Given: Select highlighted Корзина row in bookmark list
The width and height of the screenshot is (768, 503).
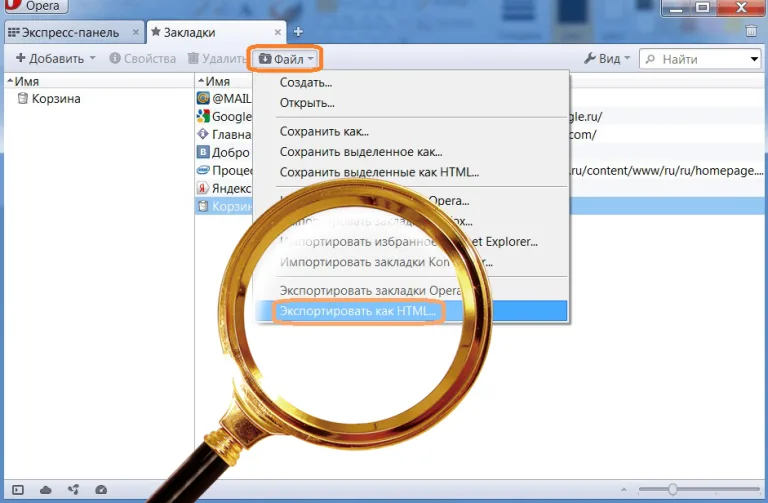Looking at the screenshot, I should pyautogui.click(x=224, y=206).
